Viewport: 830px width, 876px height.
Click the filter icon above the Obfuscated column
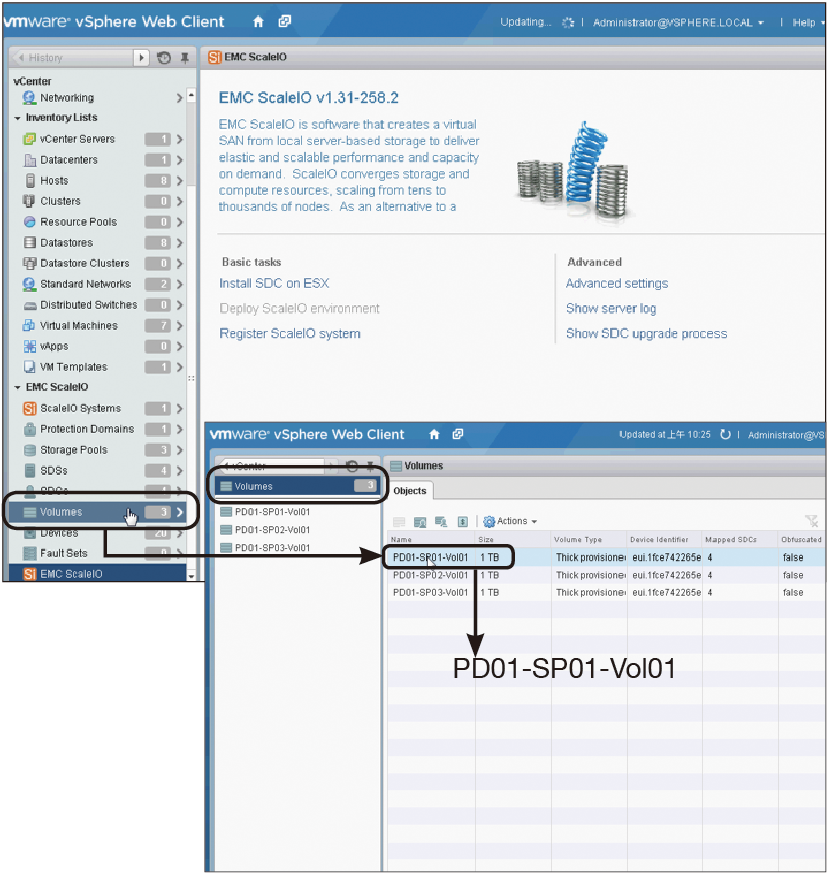click(x=812, y=521)
